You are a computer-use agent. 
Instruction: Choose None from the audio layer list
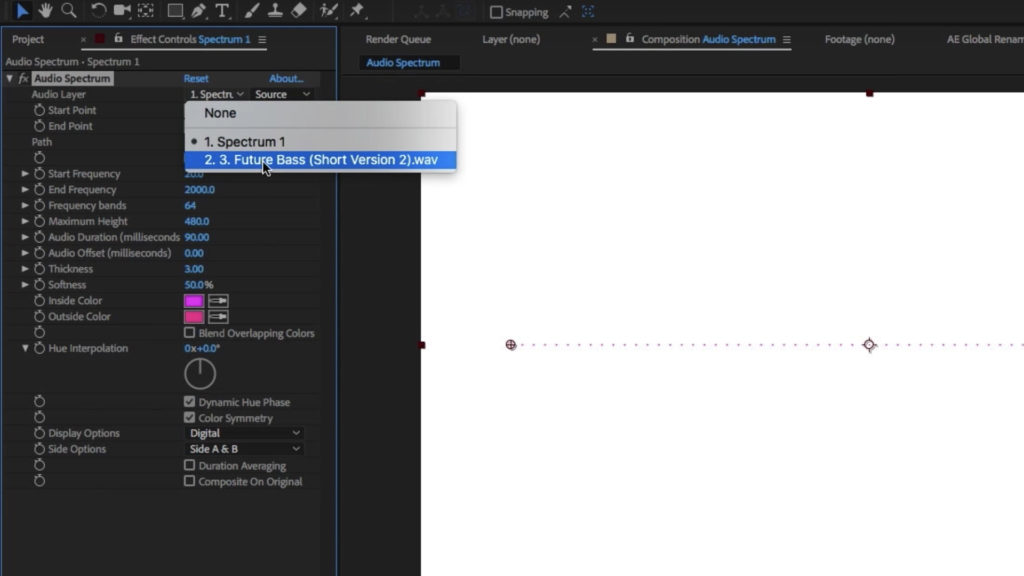[320, 113]
